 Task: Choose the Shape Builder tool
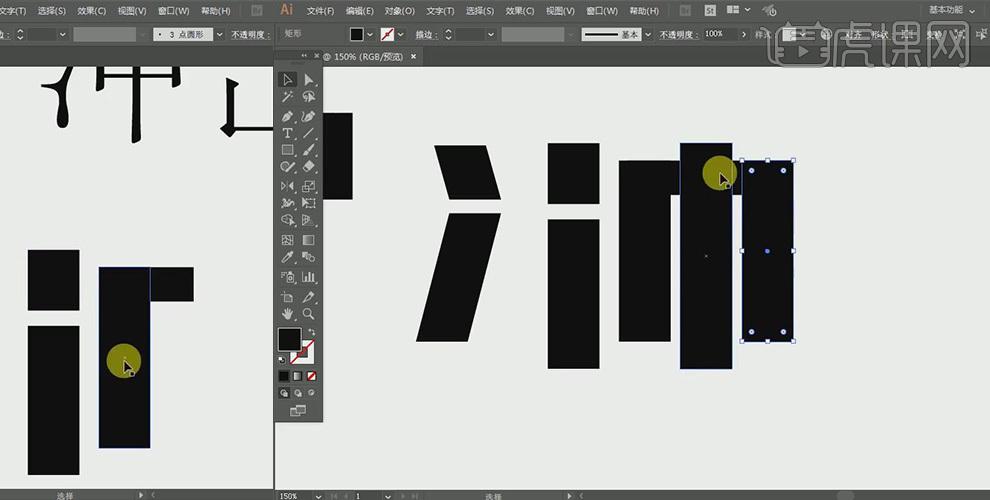(287, 220)
